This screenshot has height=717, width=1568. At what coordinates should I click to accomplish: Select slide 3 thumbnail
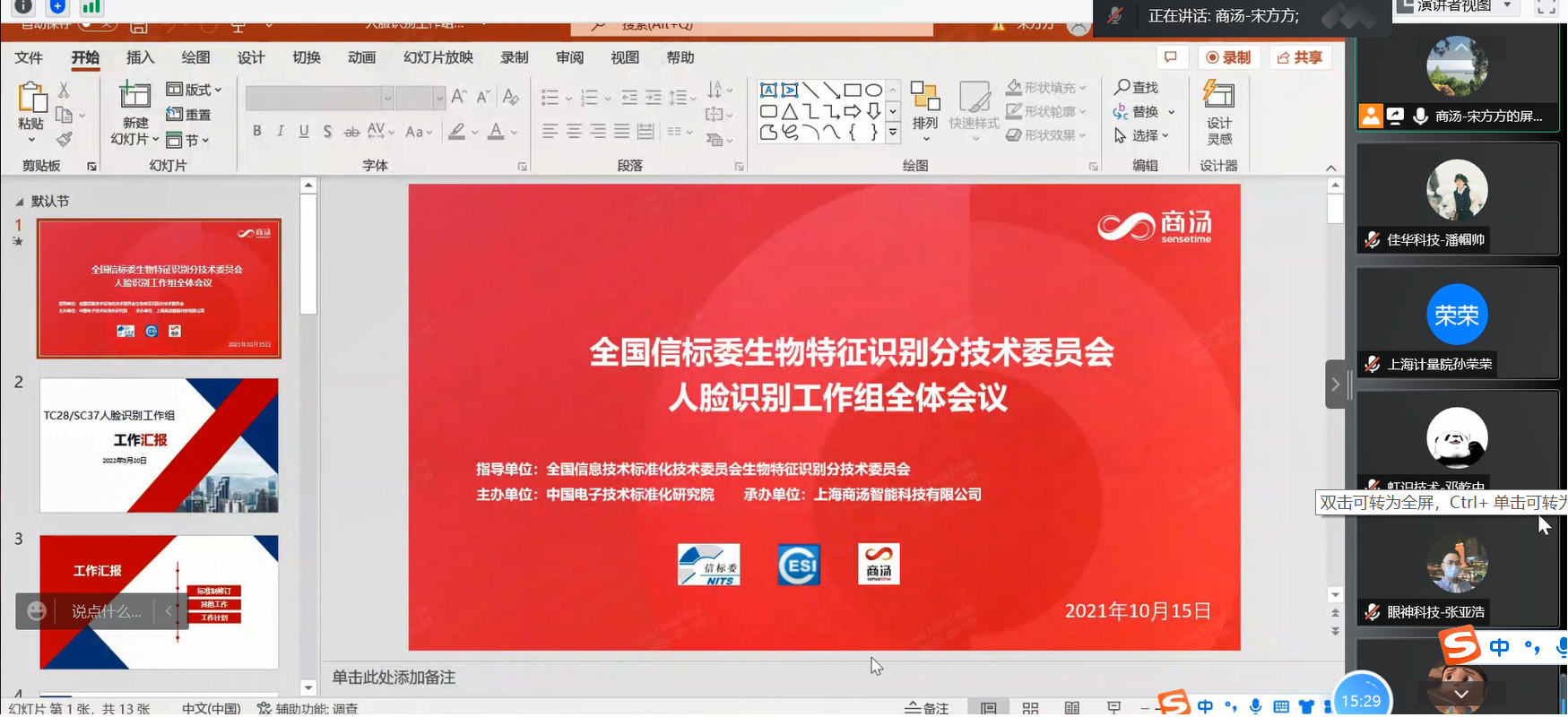[159, 602]
